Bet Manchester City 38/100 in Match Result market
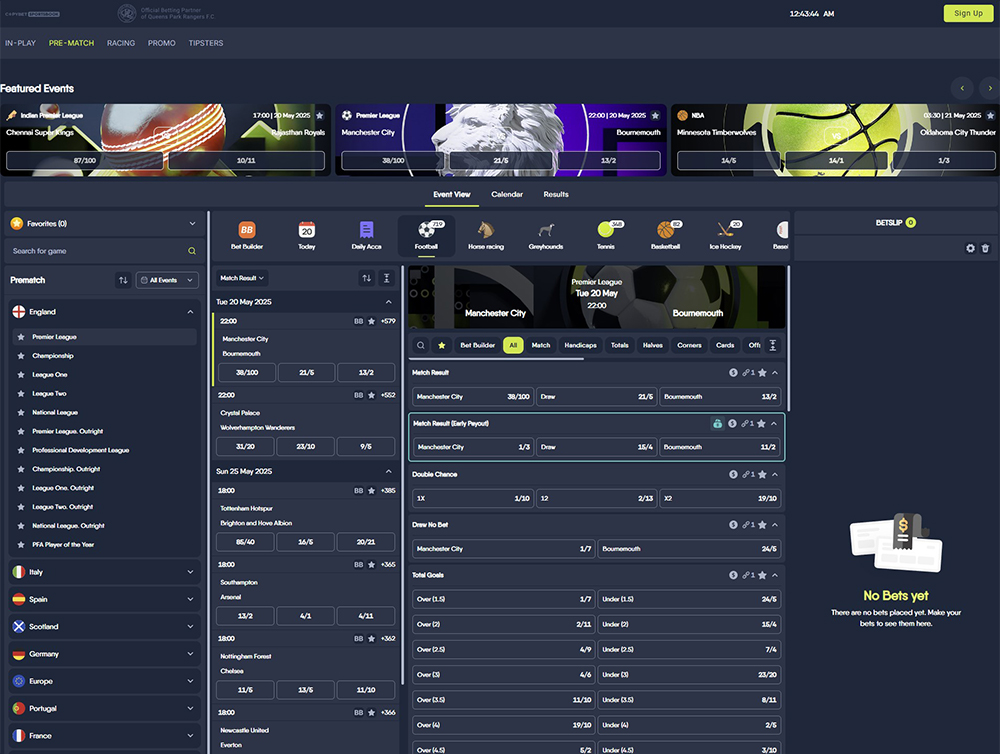Screen dimensions: 1000x754 (x=473, y=397)
